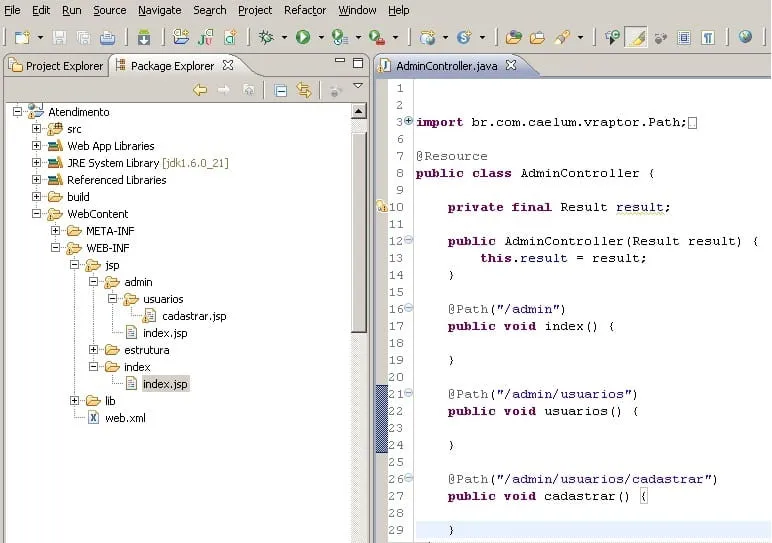772x543 pixels.
Task: Toggle Show Whitespace Characters pilcrow icon
Action: pos(708,37)
